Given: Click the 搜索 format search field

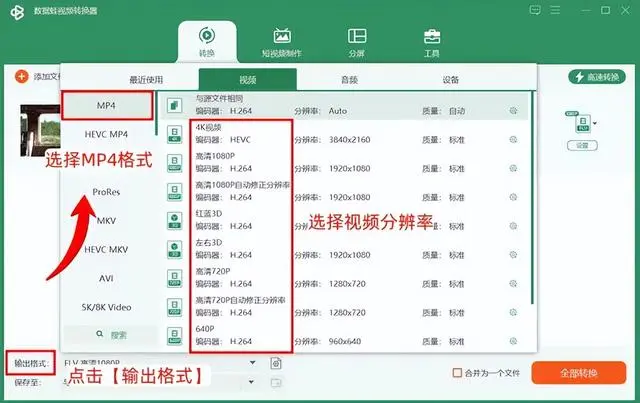Looking at the screenshot, I should [x=110, y=335].
